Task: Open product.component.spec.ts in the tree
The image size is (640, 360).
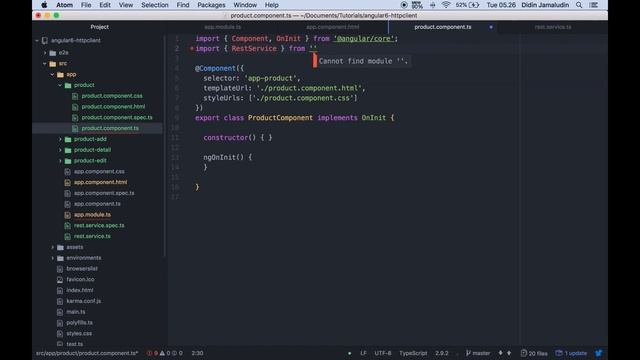Action: (117, 118)
